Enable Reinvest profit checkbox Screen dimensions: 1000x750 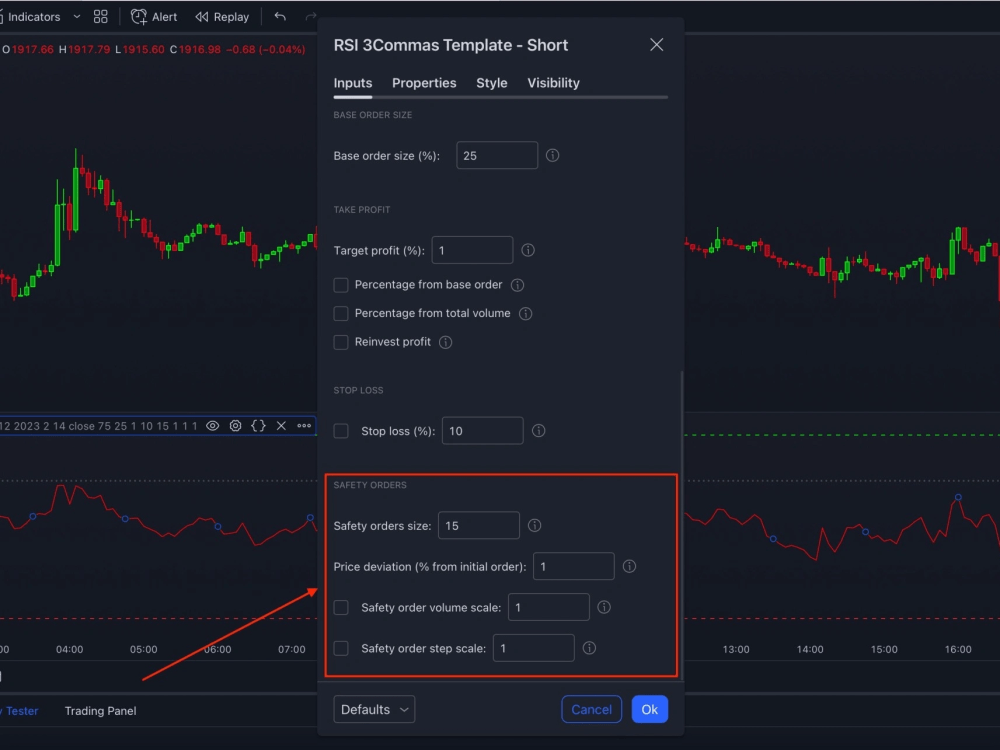[x=341, y=342]
